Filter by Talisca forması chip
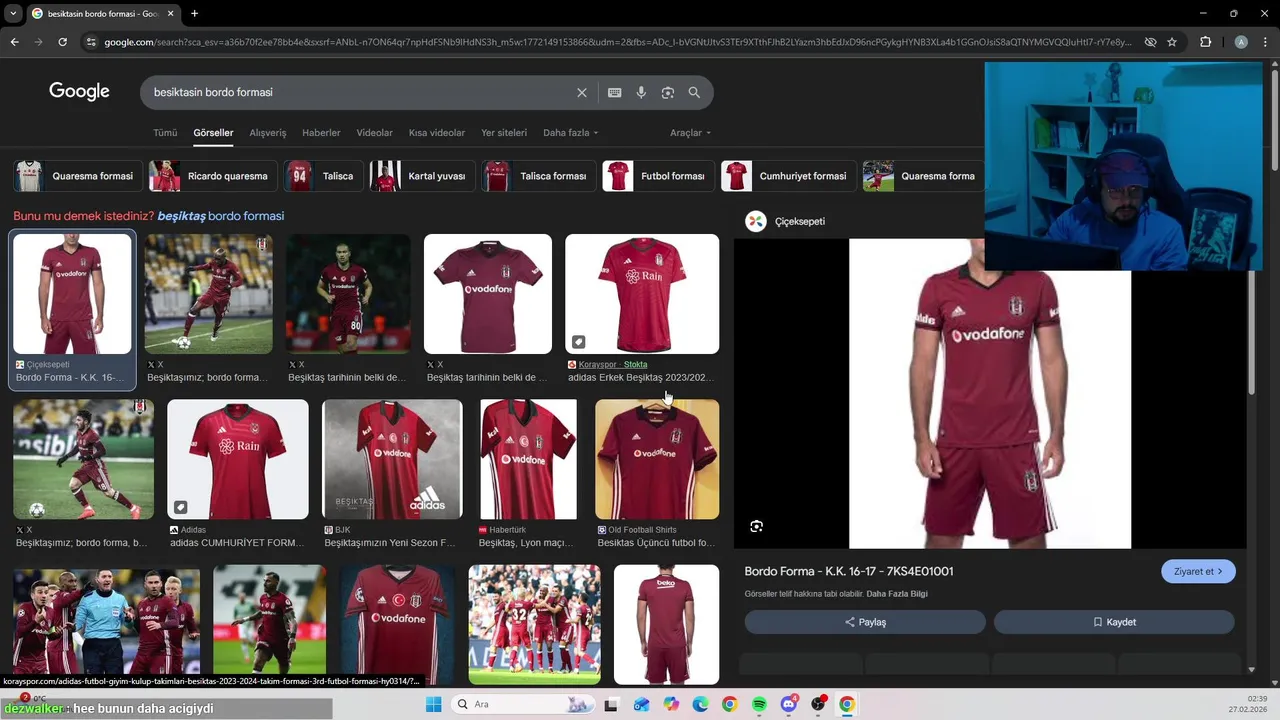 coord(538,176)
